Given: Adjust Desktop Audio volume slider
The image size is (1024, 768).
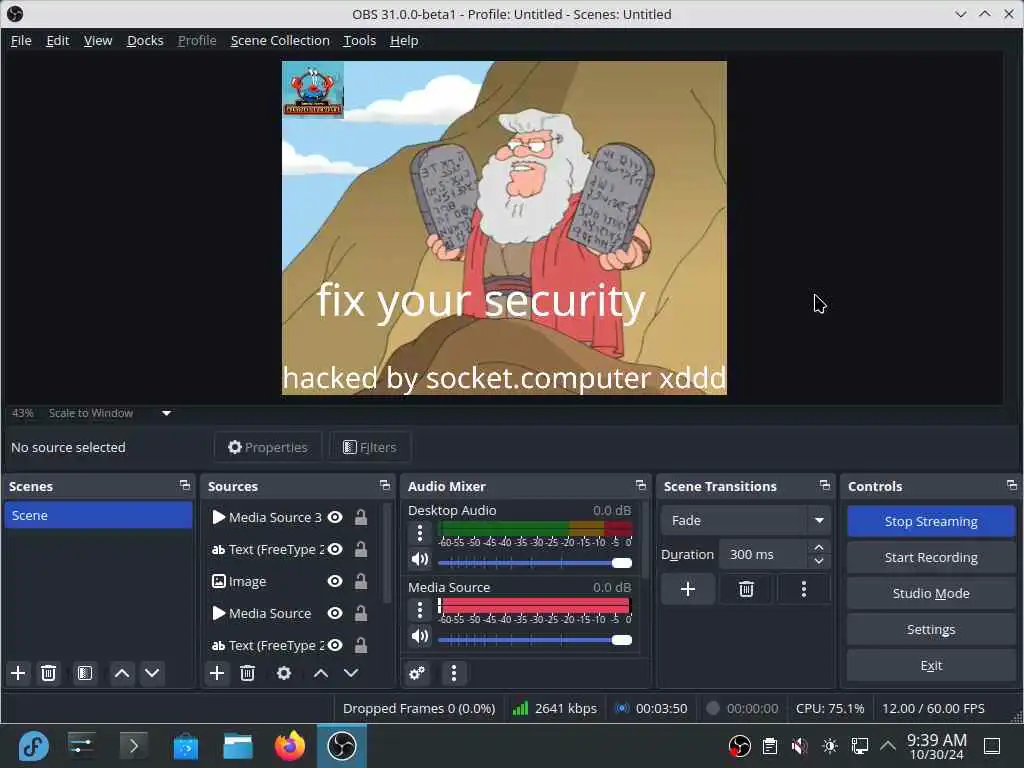Looking at the screenshot, I should (x=535, y=563).
